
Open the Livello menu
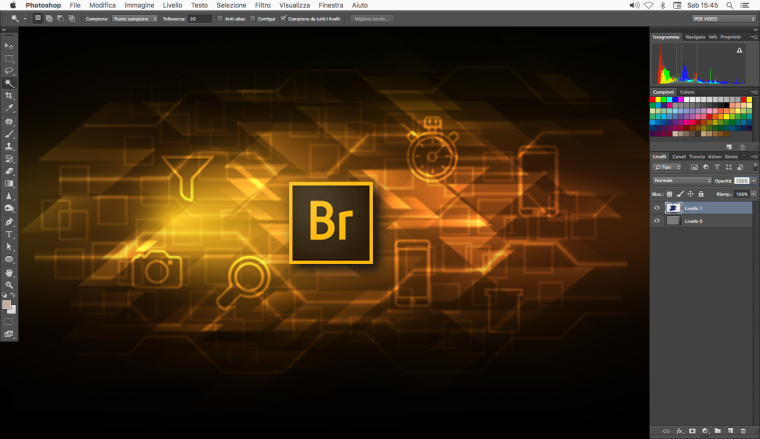[172, 5]
